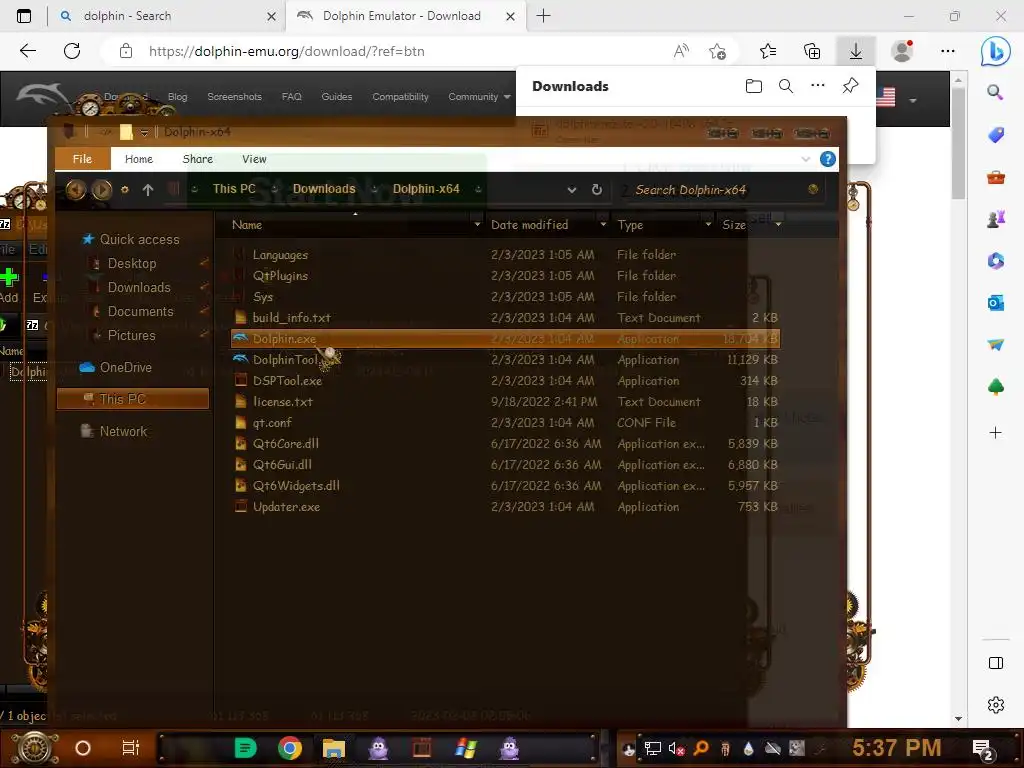Open Name column filter dropdown
This screenshot has height=768, width=1024.
477,225
